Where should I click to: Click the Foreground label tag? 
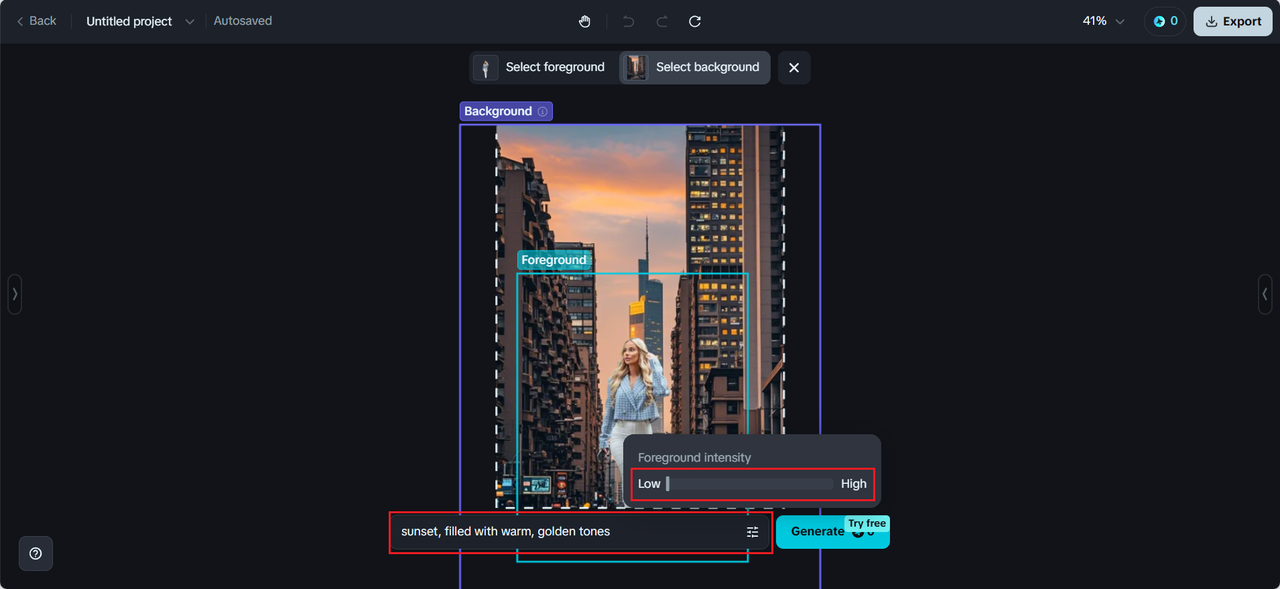554,260
